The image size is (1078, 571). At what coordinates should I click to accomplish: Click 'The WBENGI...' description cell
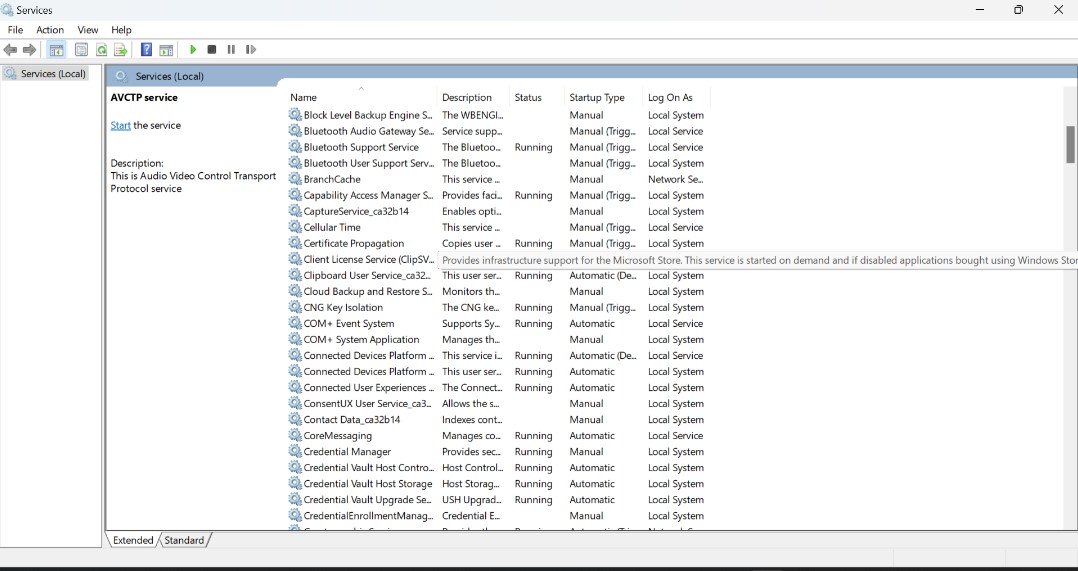coord(472,115)
